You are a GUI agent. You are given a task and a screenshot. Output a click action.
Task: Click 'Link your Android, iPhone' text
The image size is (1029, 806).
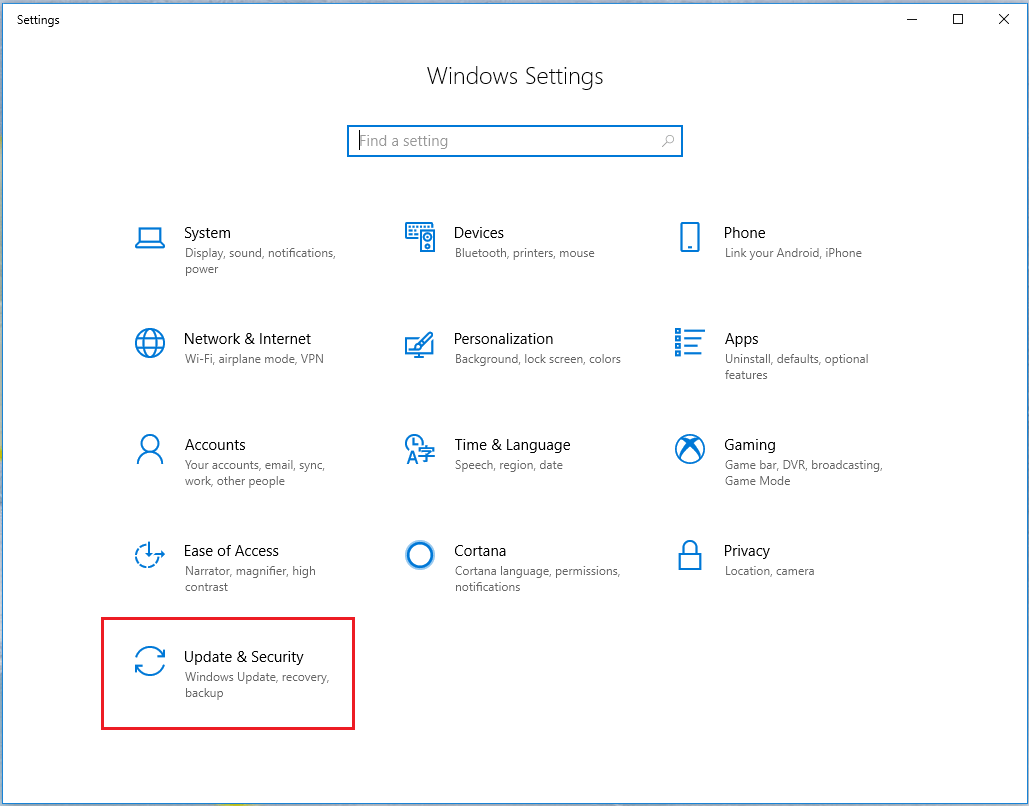(793, 253)
